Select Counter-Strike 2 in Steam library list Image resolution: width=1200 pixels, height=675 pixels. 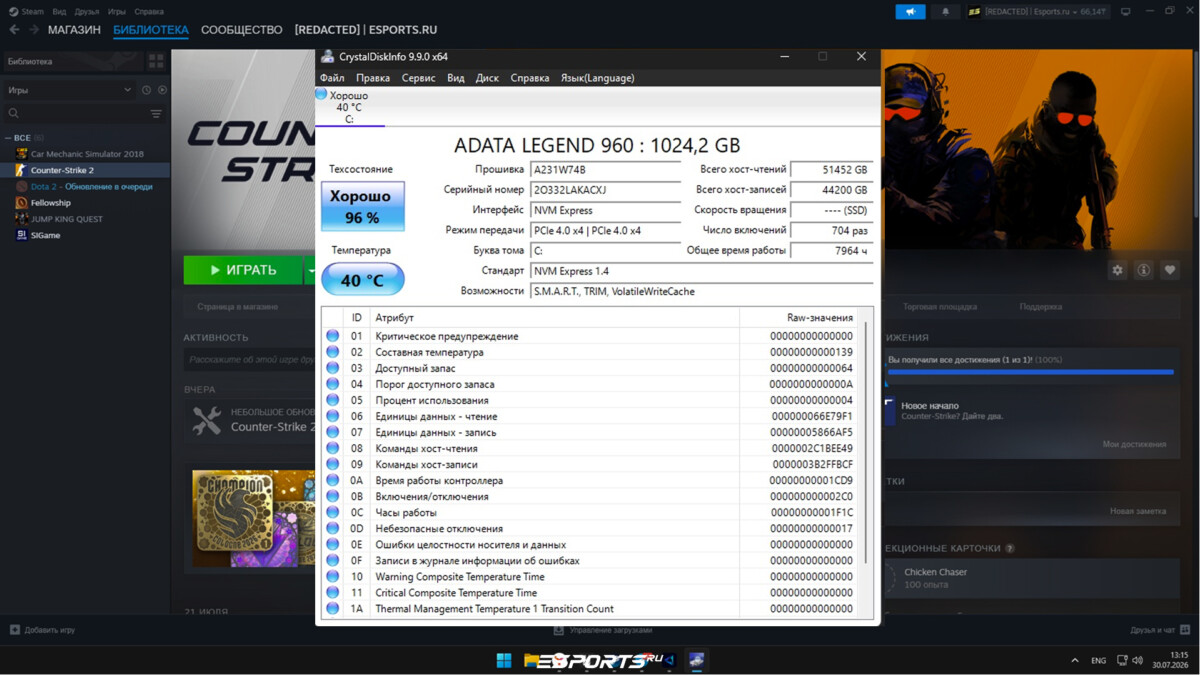click(x=85, y=170)
